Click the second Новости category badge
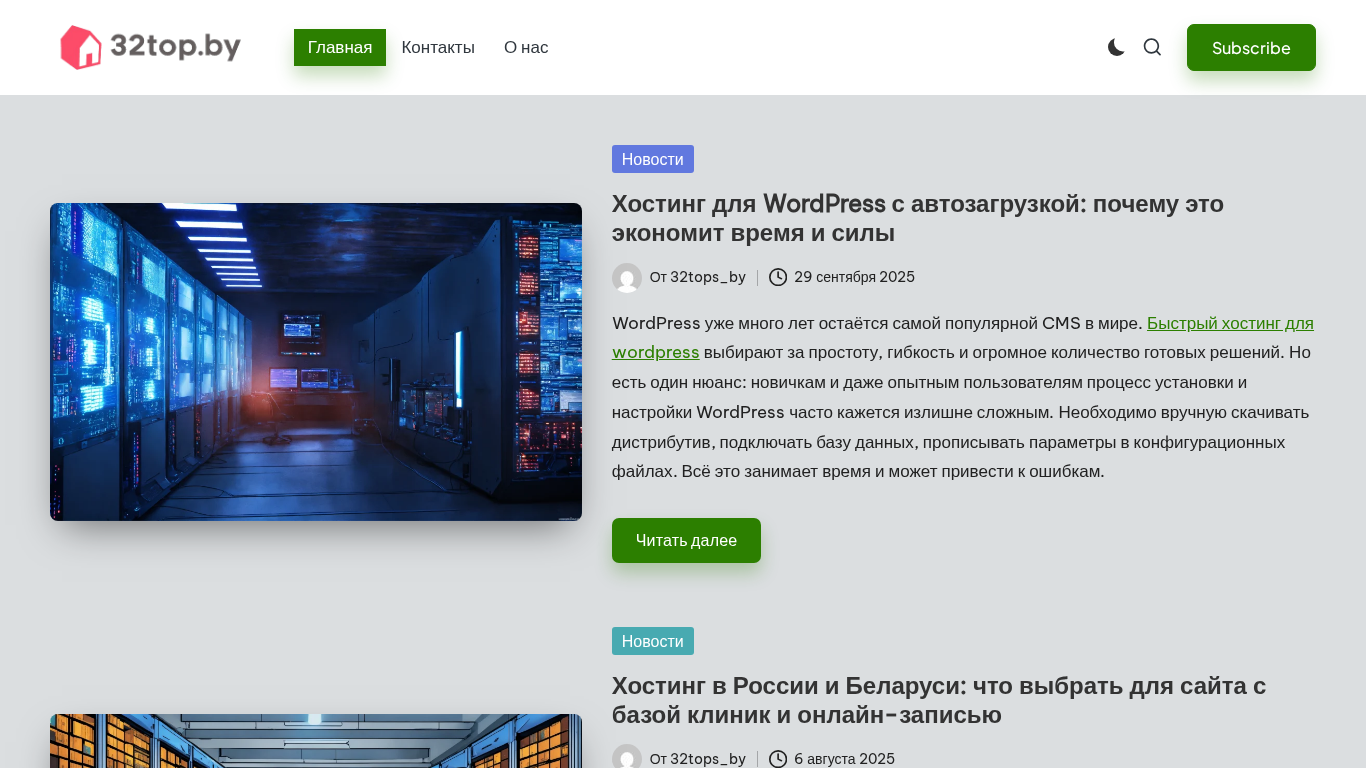The height and width of the screenshot is (768, 1366). (x=652, y=641)
